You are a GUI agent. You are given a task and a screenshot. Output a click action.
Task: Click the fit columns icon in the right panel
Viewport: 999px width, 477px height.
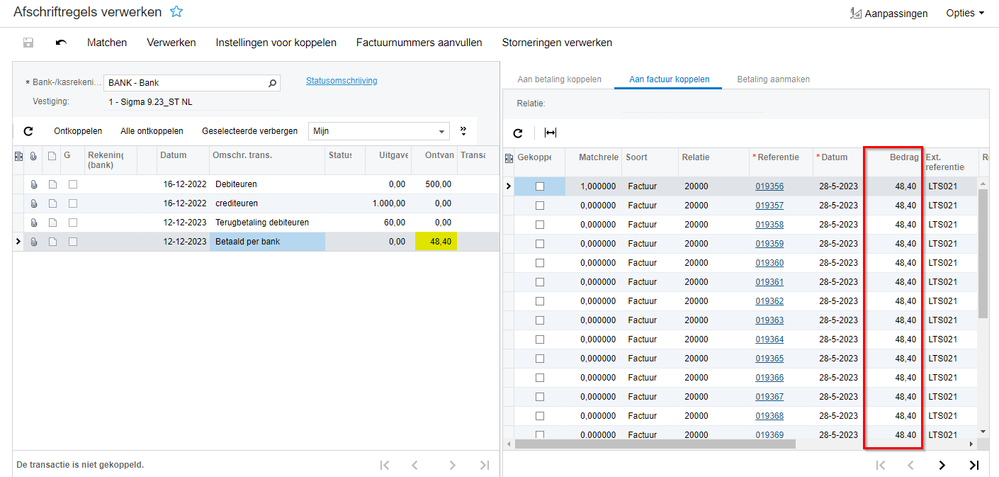[x=550, y=133]
